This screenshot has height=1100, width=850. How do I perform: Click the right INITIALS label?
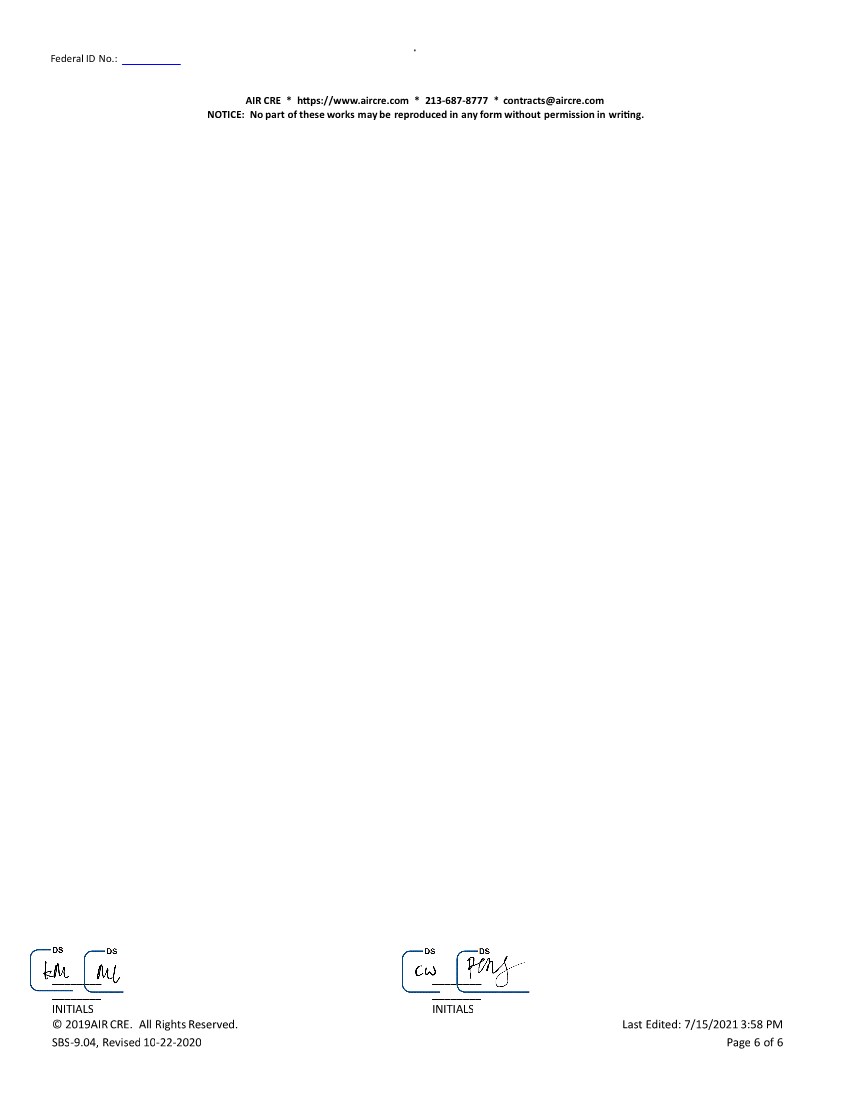click(453, 1009)
